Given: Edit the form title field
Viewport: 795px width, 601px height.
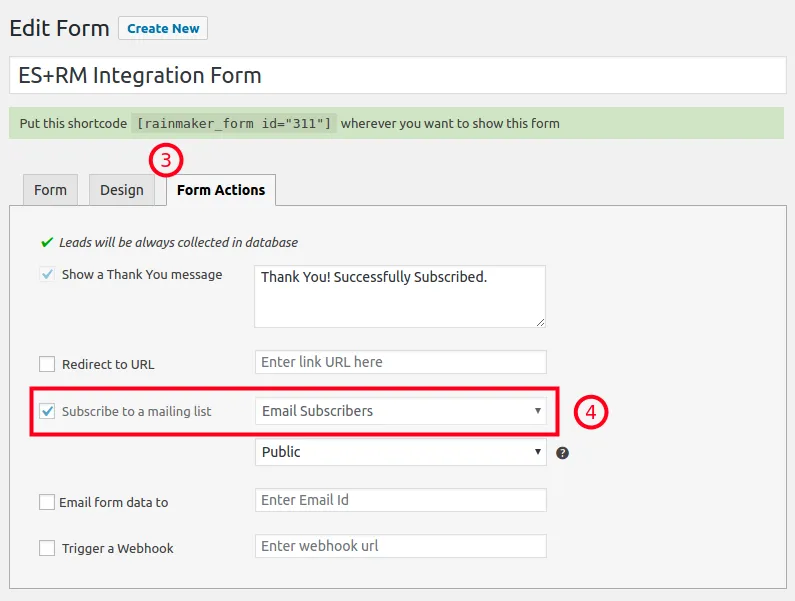Looking at the screenshot, I should click(398, 75).
